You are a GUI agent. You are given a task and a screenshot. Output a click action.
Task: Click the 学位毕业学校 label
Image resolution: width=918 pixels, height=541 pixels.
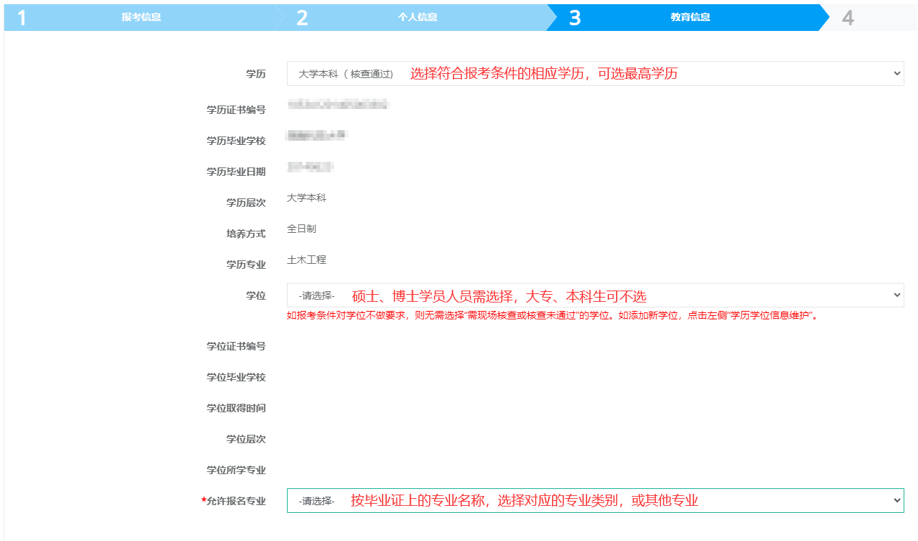click(236, 377)
